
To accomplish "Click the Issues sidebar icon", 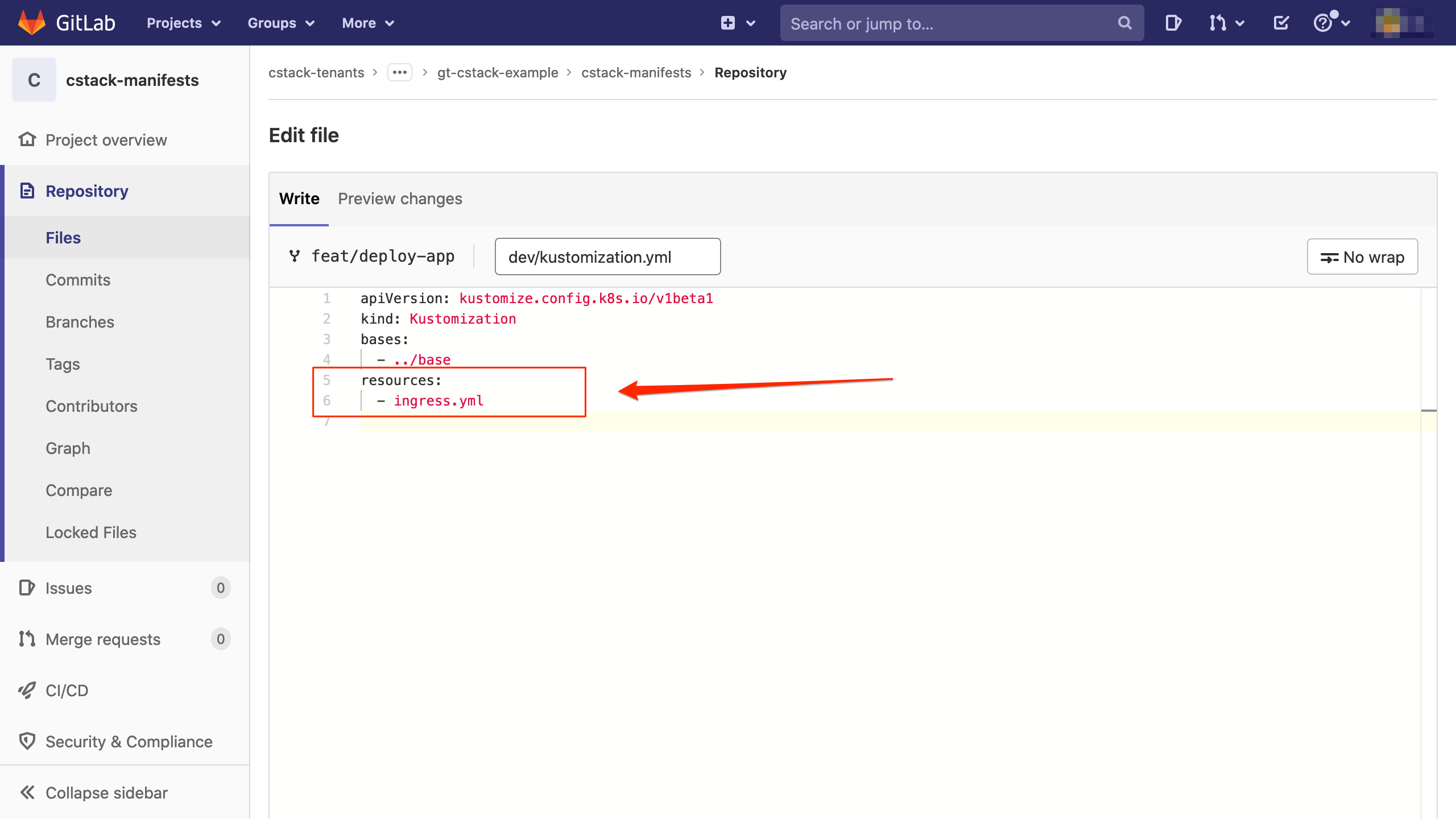I will point(27,588).
